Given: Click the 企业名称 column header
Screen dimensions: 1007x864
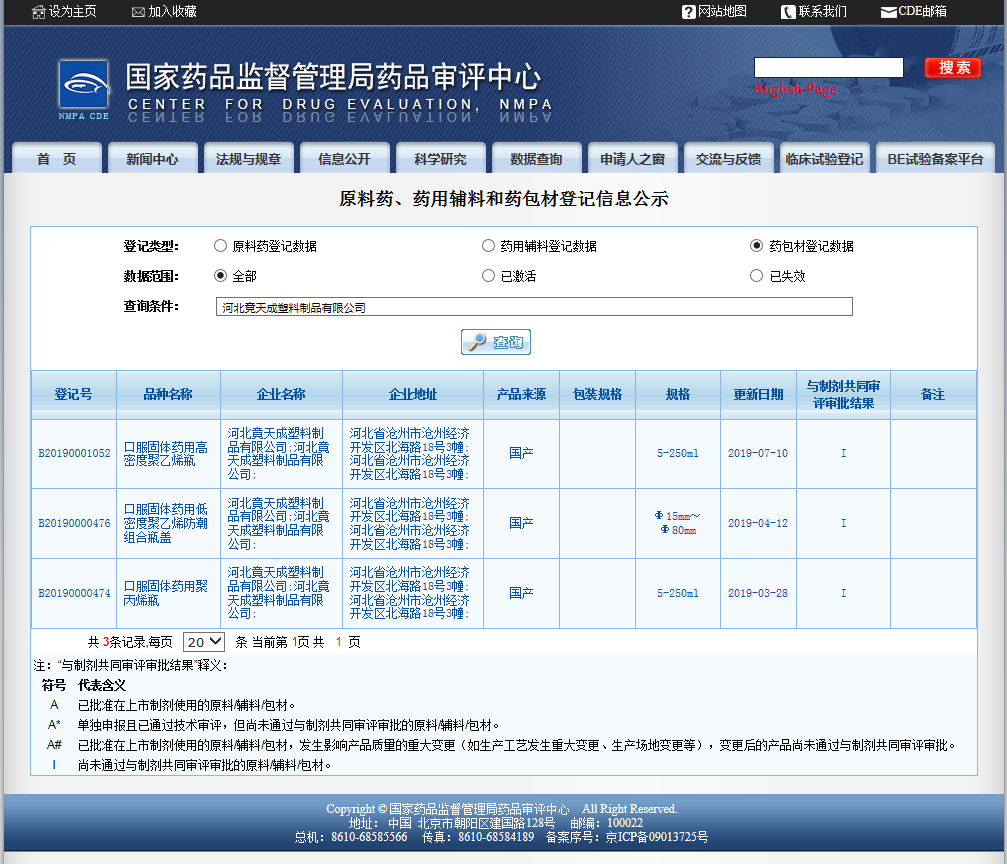Looking at the screenshot, I should click(281, 394).
